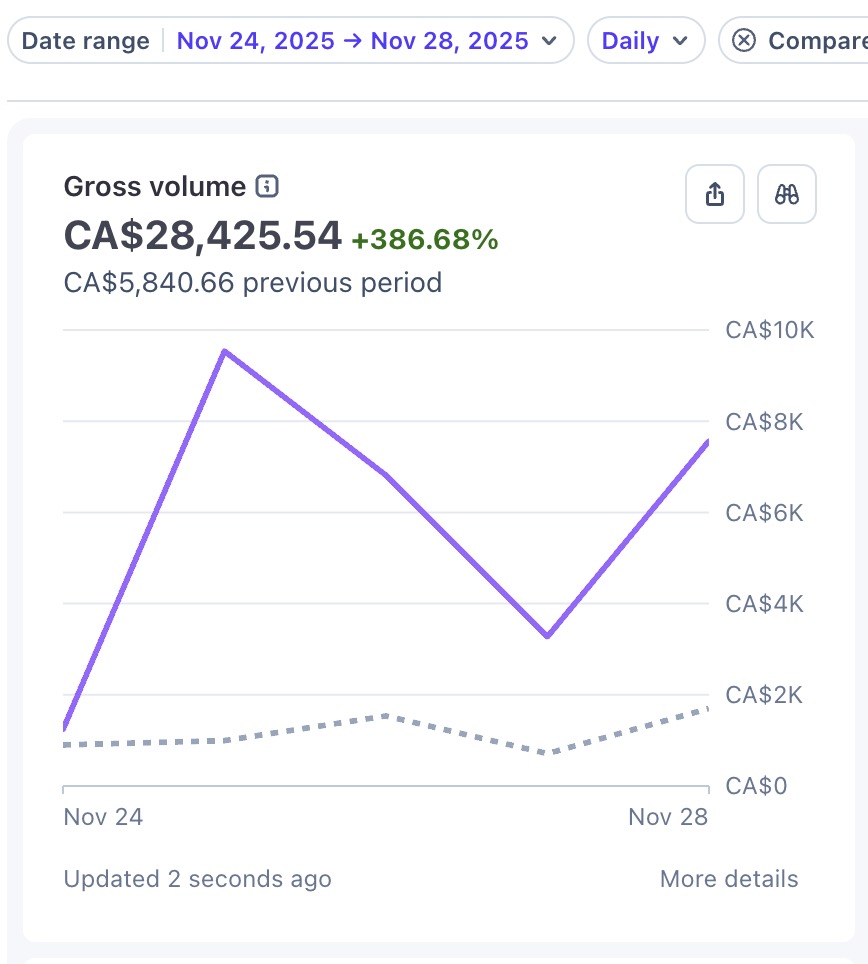Click the arrow between the two dates
Viewport: 868px width, 964px height.
point(353,41)
